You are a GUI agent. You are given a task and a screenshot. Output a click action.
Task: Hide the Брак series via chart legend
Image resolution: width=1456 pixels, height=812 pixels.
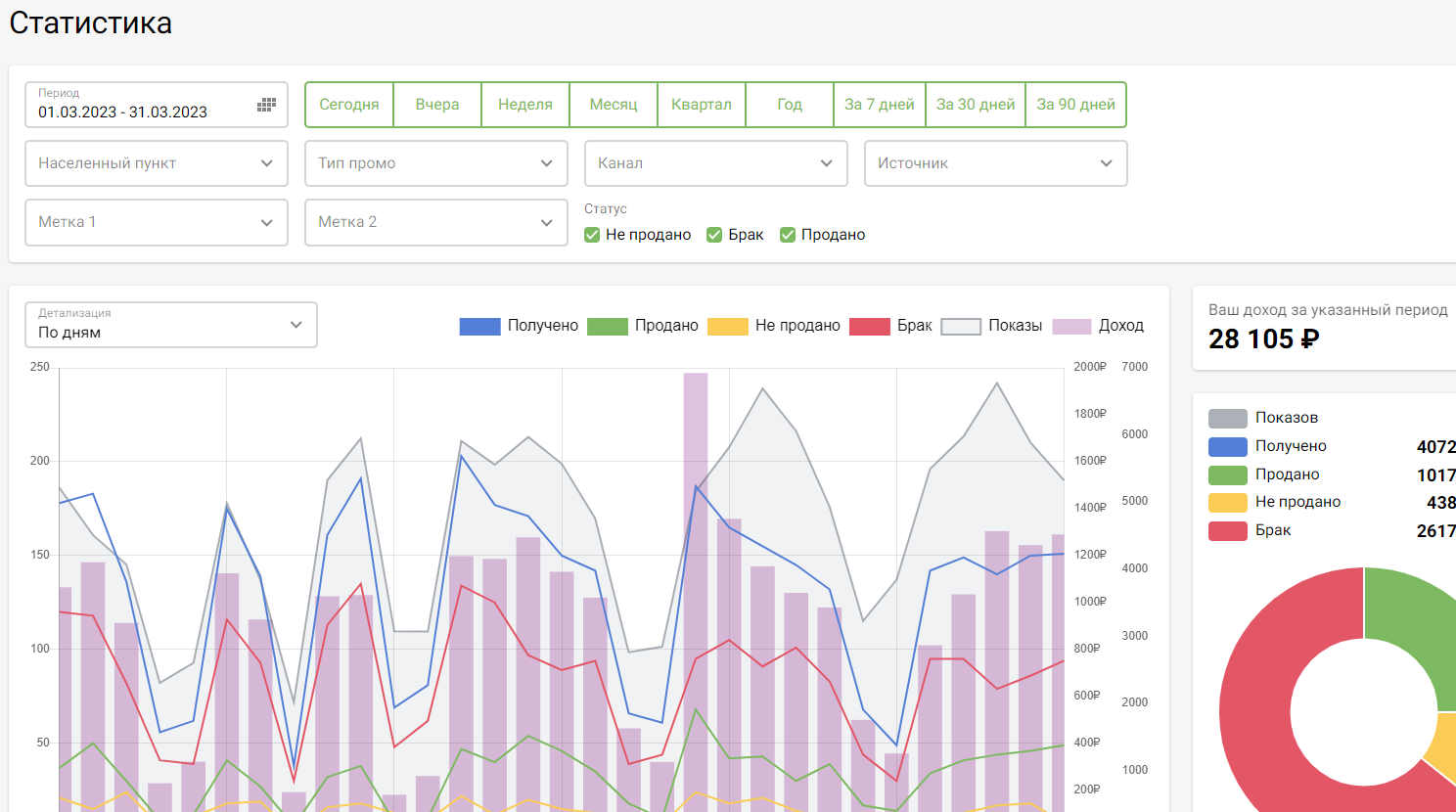pyautogui.click(x=891, y=326)
